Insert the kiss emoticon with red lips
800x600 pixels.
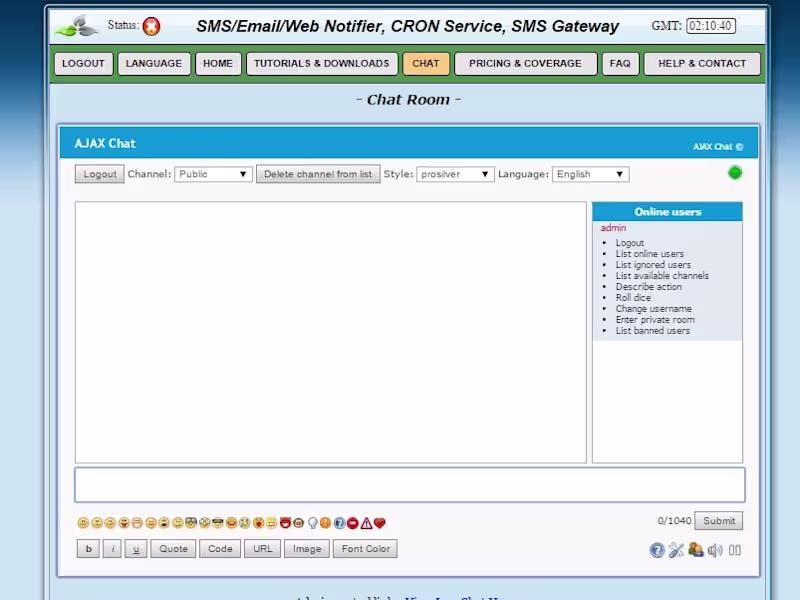(x=259, y=523)
